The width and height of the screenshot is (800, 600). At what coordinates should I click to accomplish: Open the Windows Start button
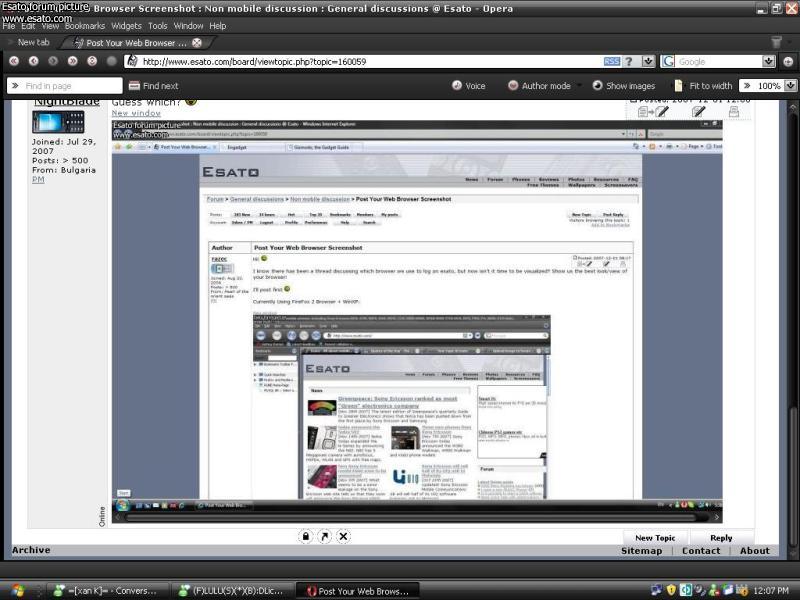[18, 591]
